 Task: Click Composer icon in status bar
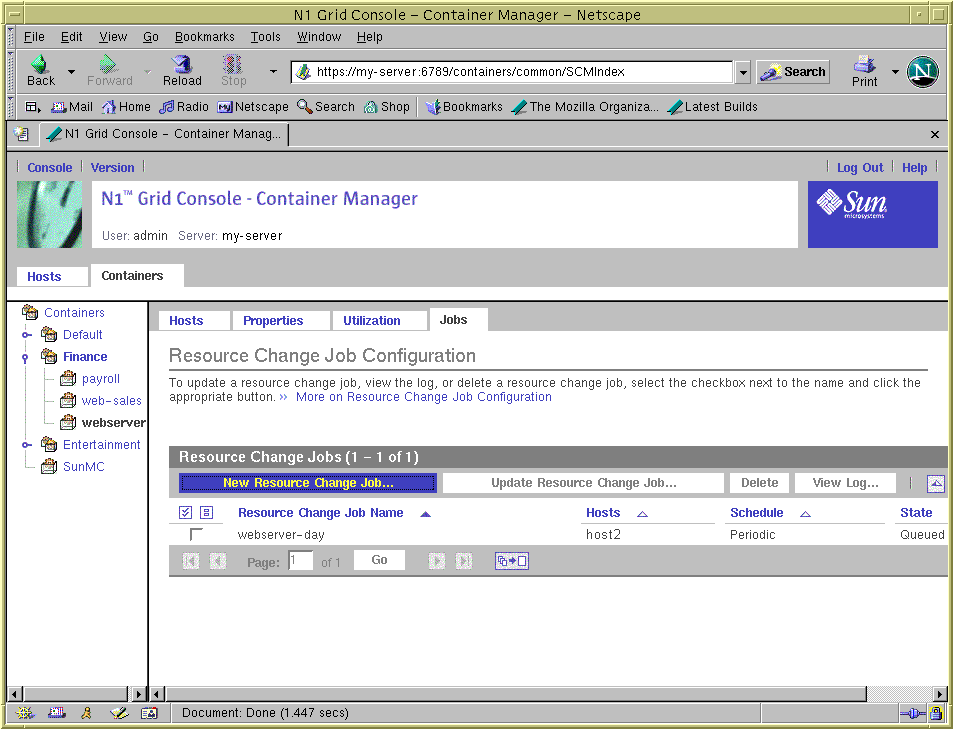pyautogui.click(x=119, y=713)
